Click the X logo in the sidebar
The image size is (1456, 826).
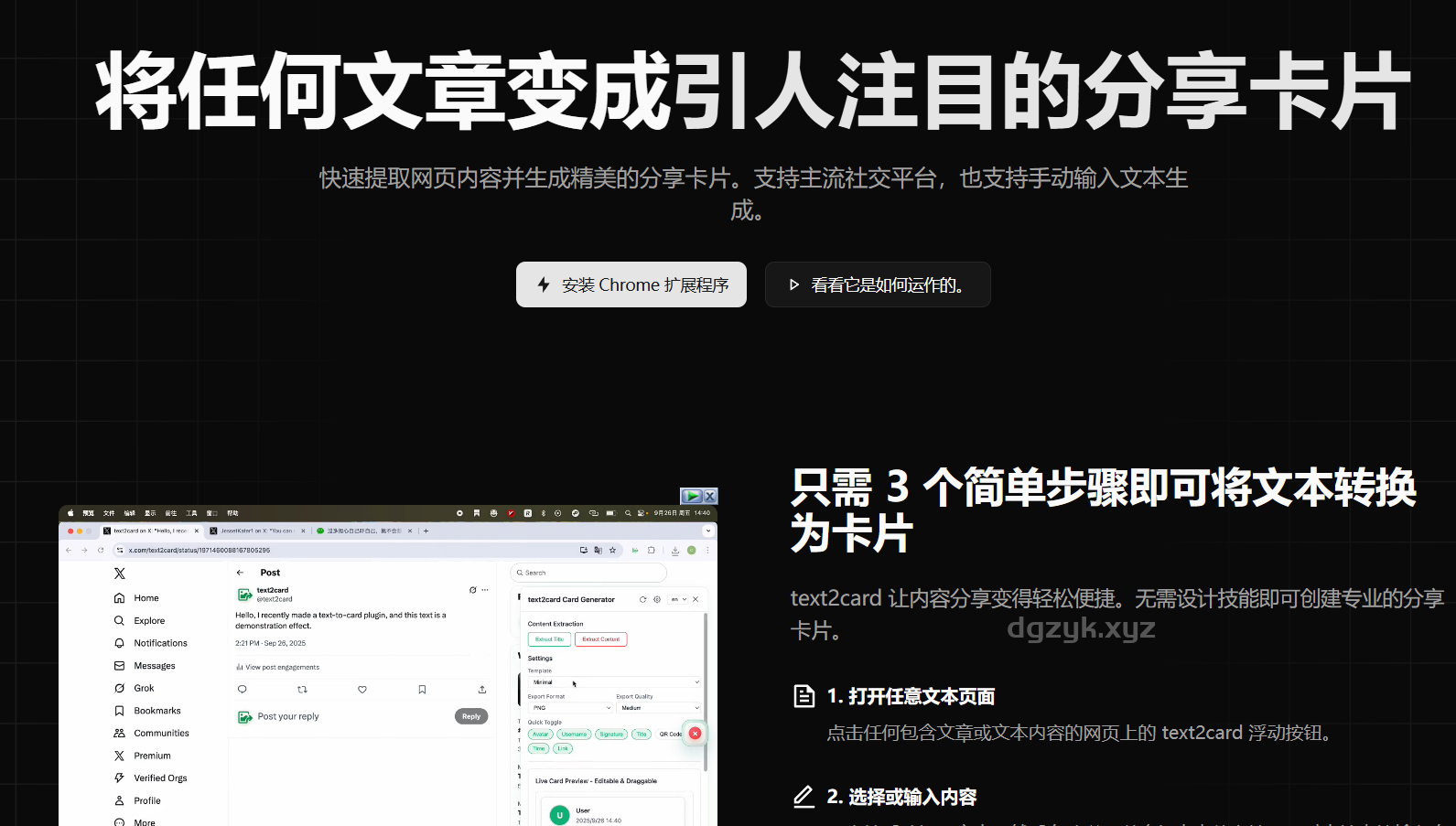click(x=120, y=574)
